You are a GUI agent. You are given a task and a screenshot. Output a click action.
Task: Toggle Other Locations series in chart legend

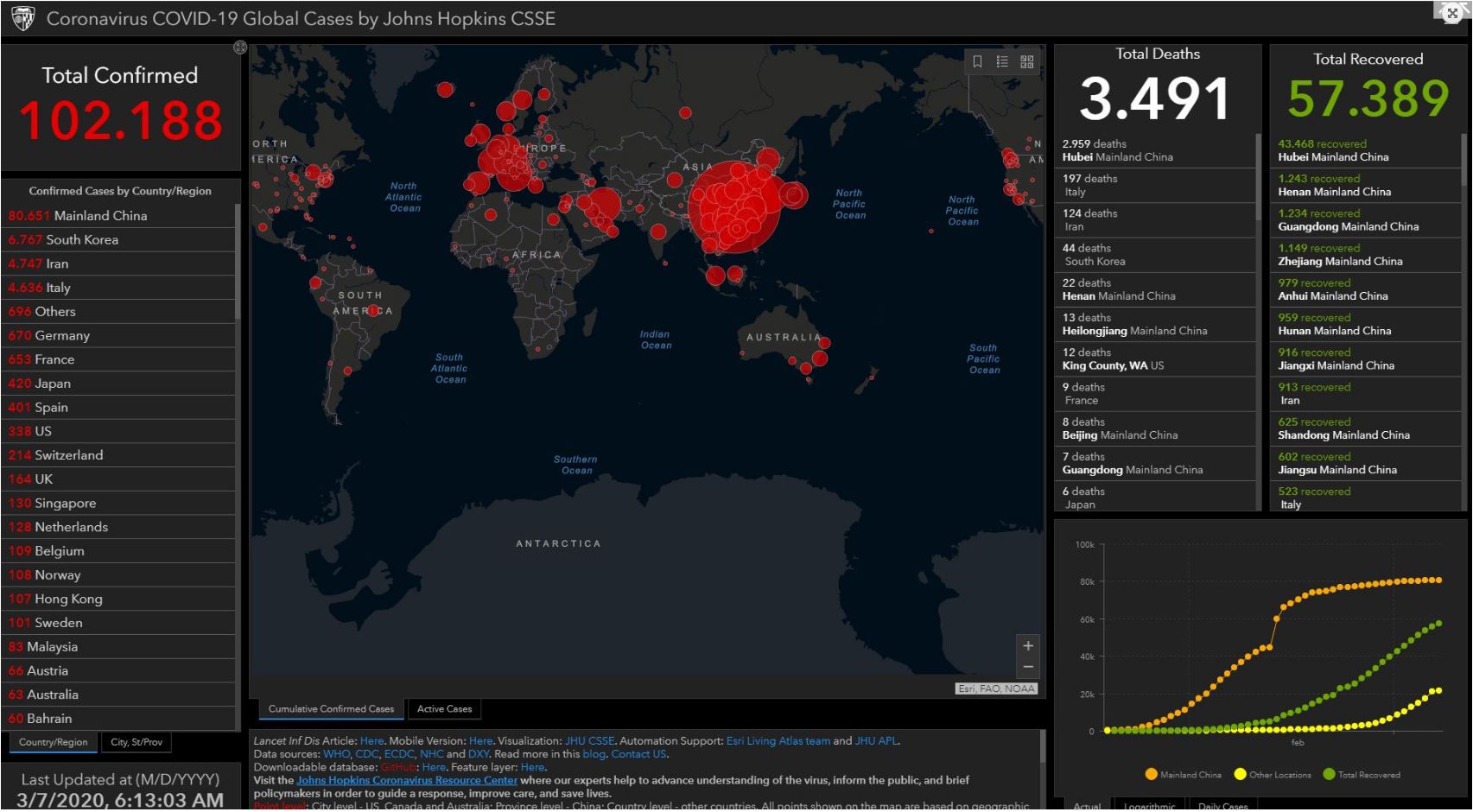(1273, 775)
